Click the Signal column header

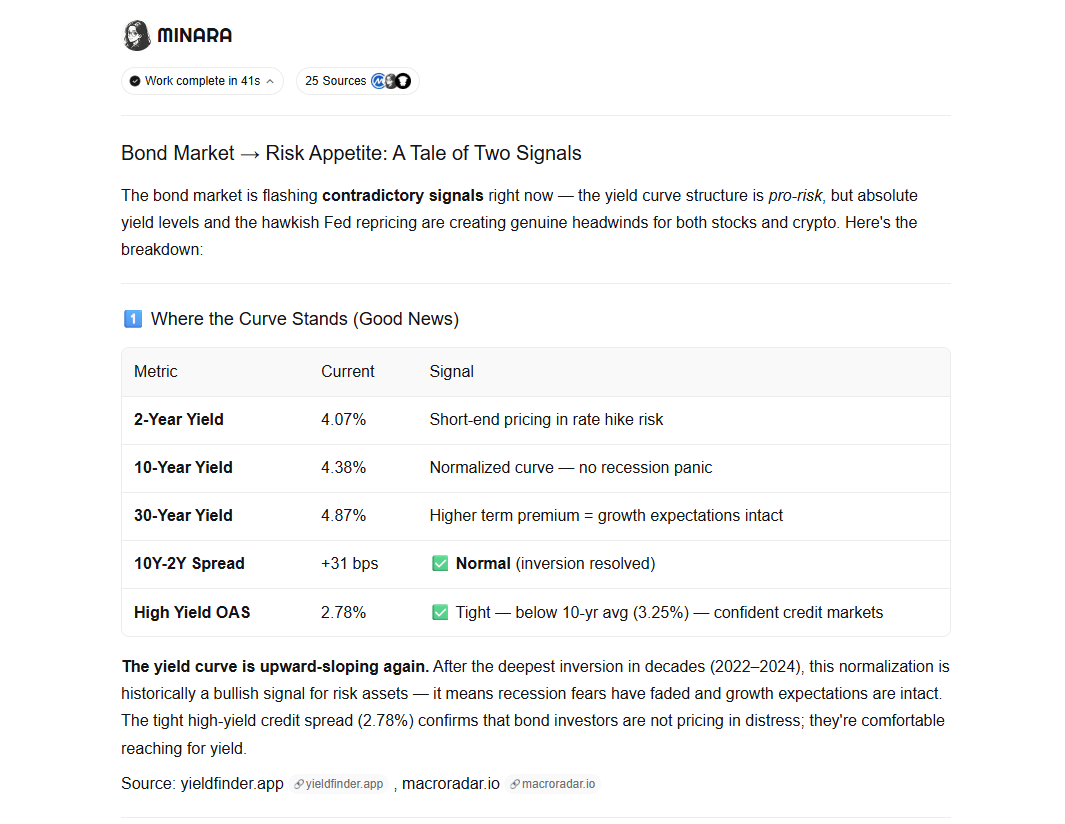[452, 372]
